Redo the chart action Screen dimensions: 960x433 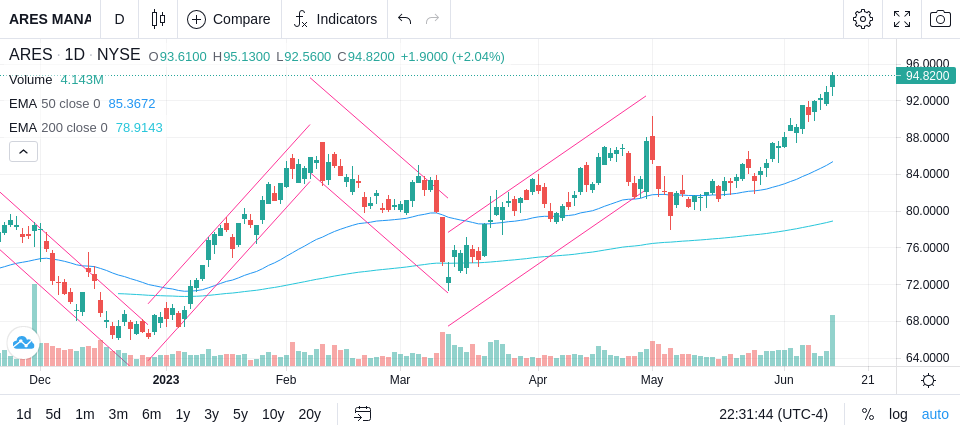tap(433, 19)
